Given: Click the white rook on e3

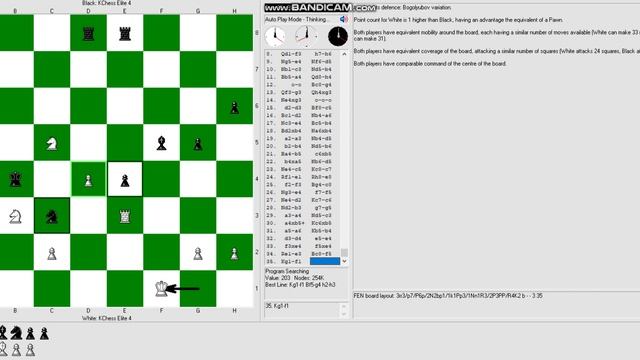Looking at the screenshot, I should 125,216.
